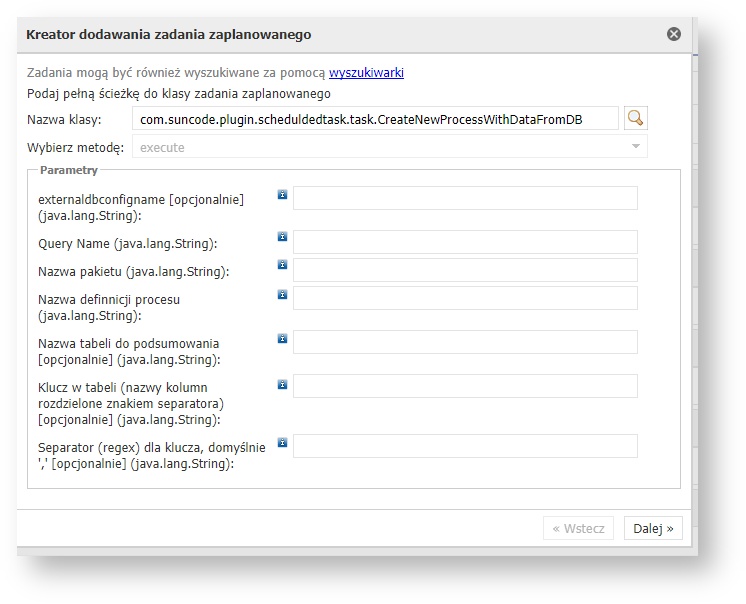Open the wyszukiwarki link
Screen dimensions: 746x604
(366, 72)
